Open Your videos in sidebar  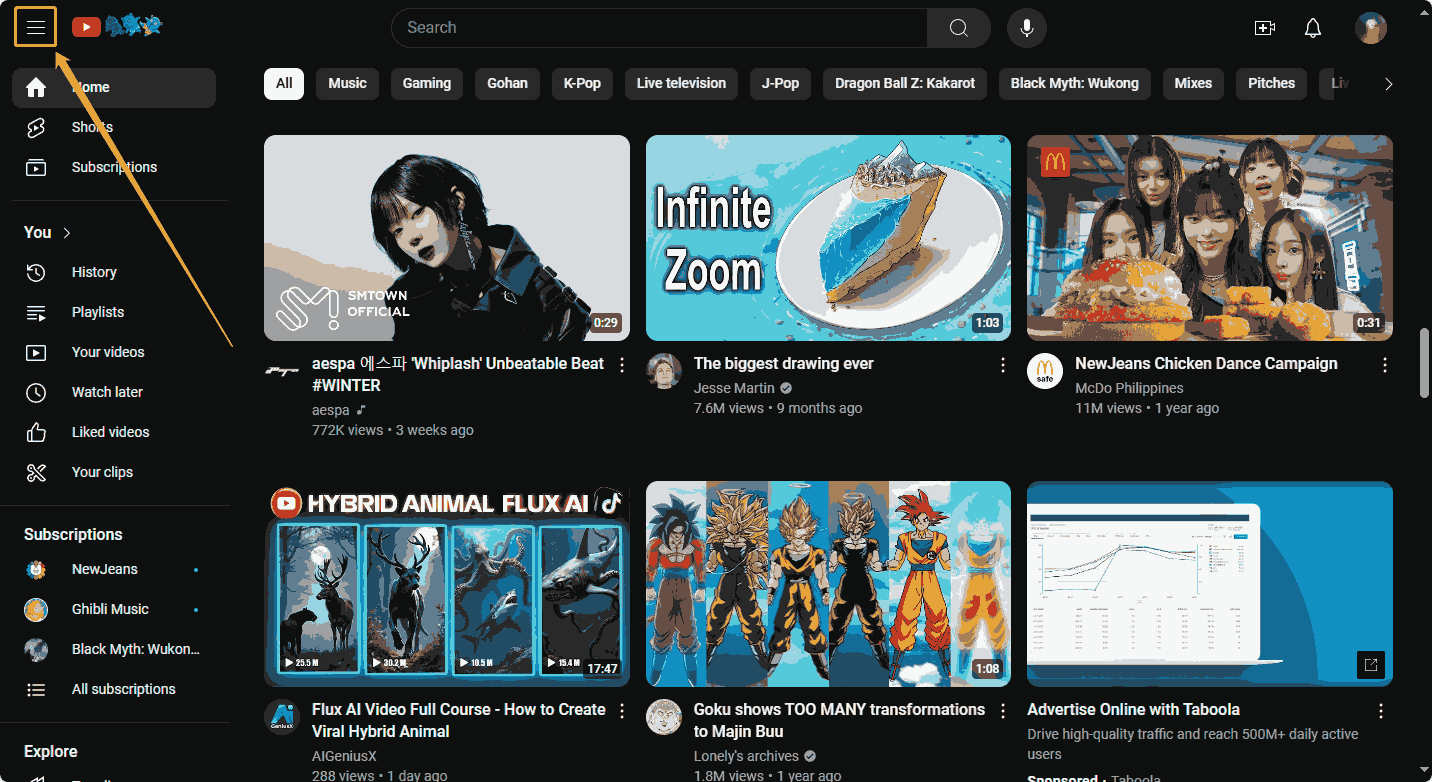pos(114,352)
